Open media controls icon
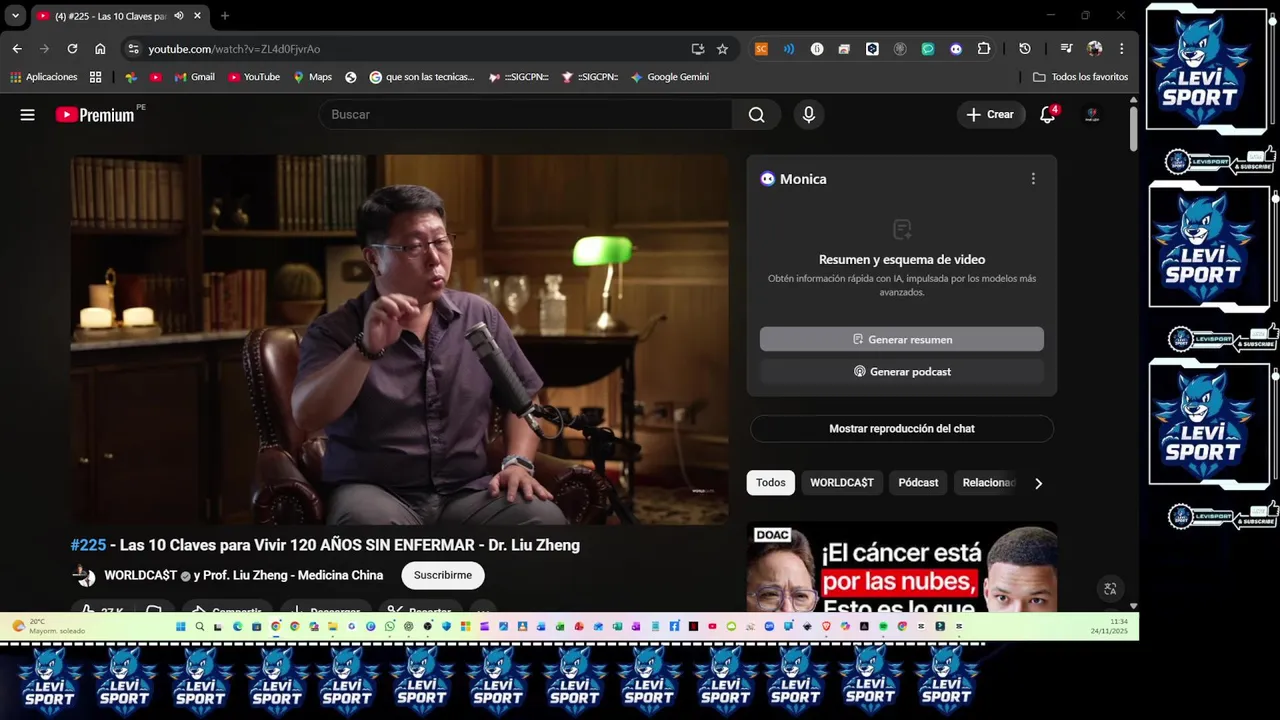This screenshot has height=720, width=1280. tap(1066, 49)
